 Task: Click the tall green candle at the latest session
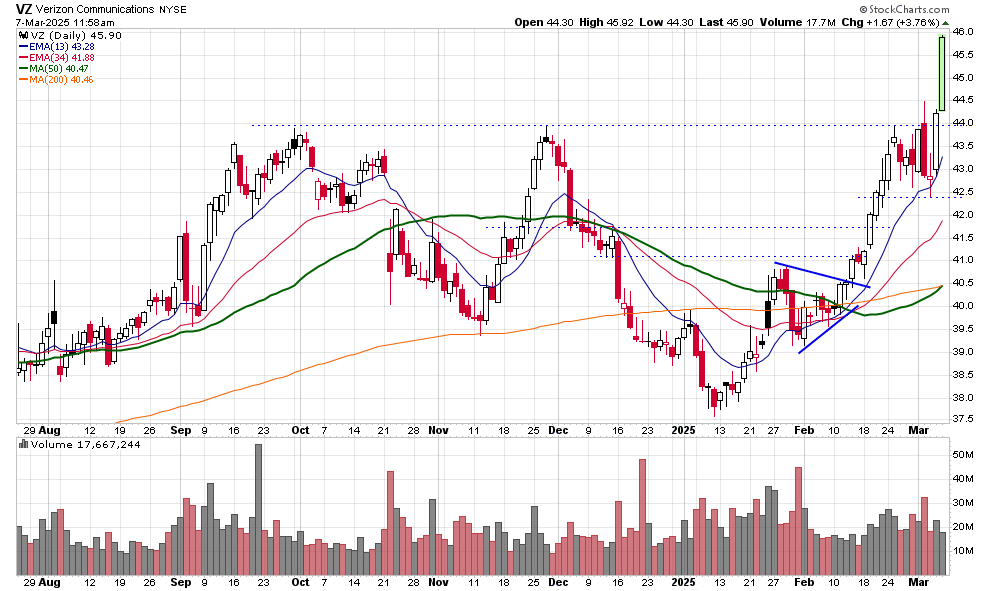click(x=942, y=73)
